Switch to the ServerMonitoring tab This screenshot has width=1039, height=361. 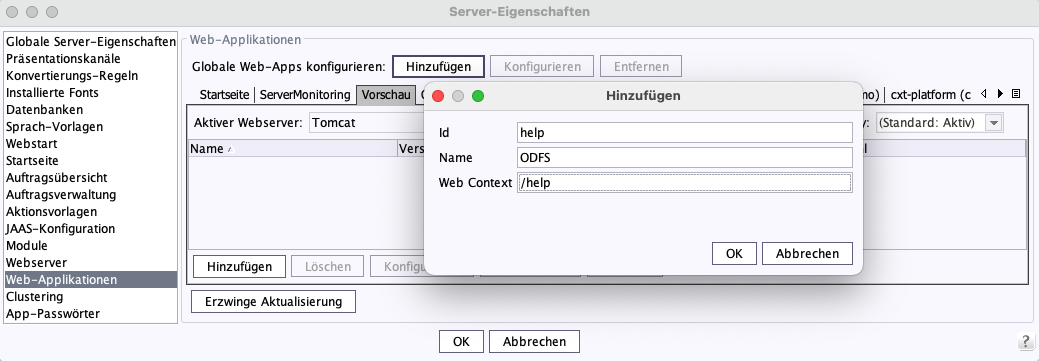click(305, 95)
